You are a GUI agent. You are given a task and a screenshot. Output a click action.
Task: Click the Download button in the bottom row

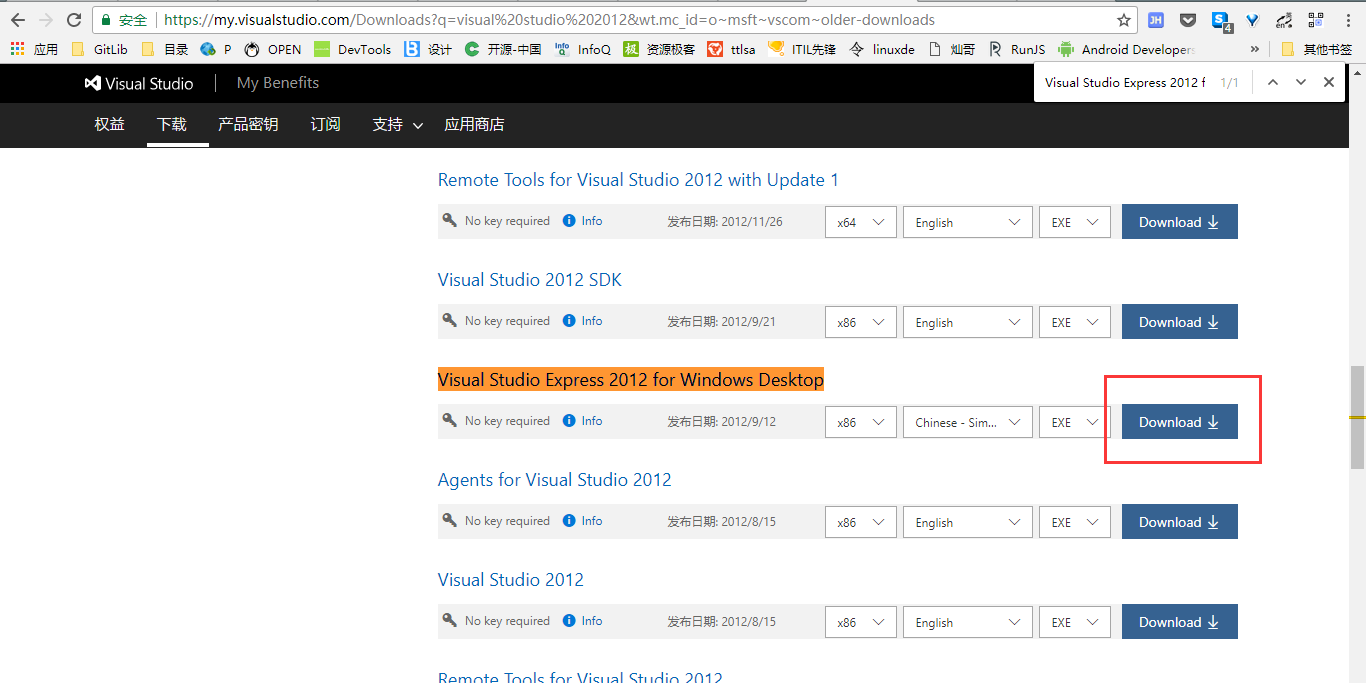1180,622
